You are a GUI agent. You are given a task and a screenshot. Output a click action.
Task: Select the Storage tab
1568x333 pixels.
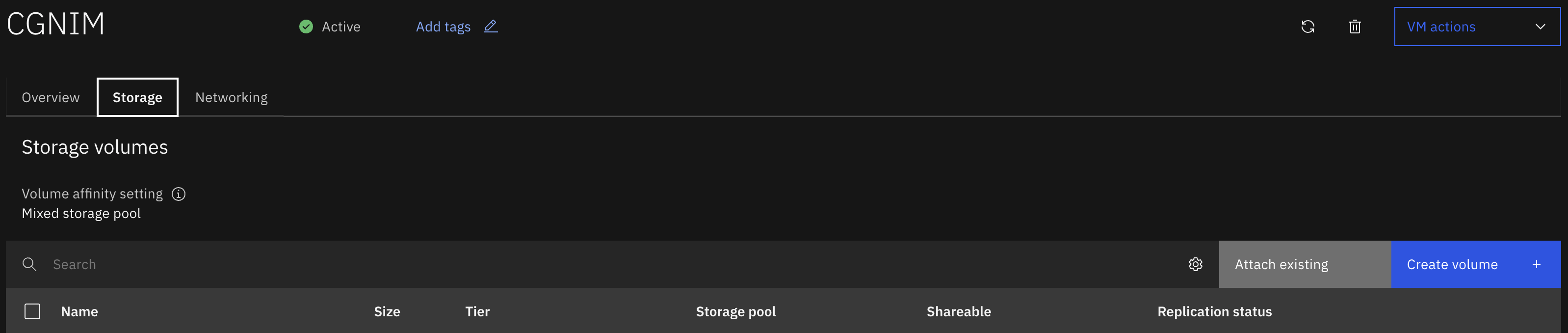tap(137, 98)
